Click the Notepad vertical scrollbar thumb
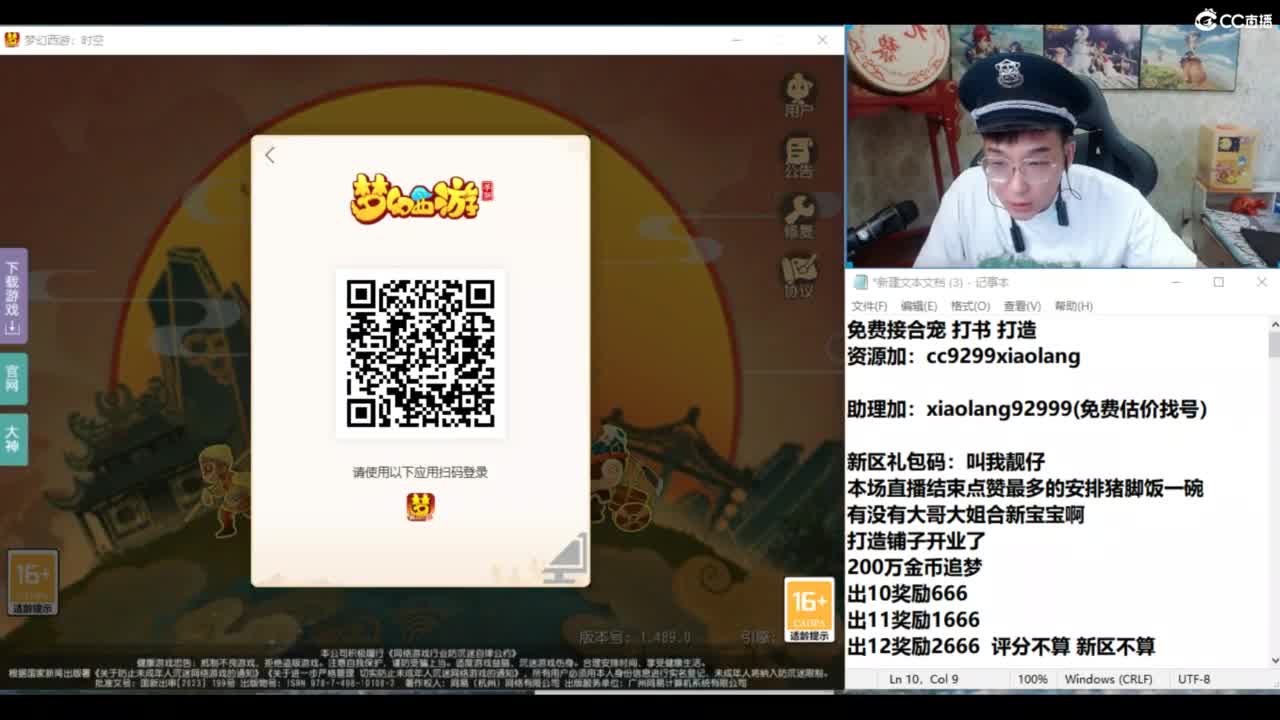1280x720 pixels. tap(1273, 345)
